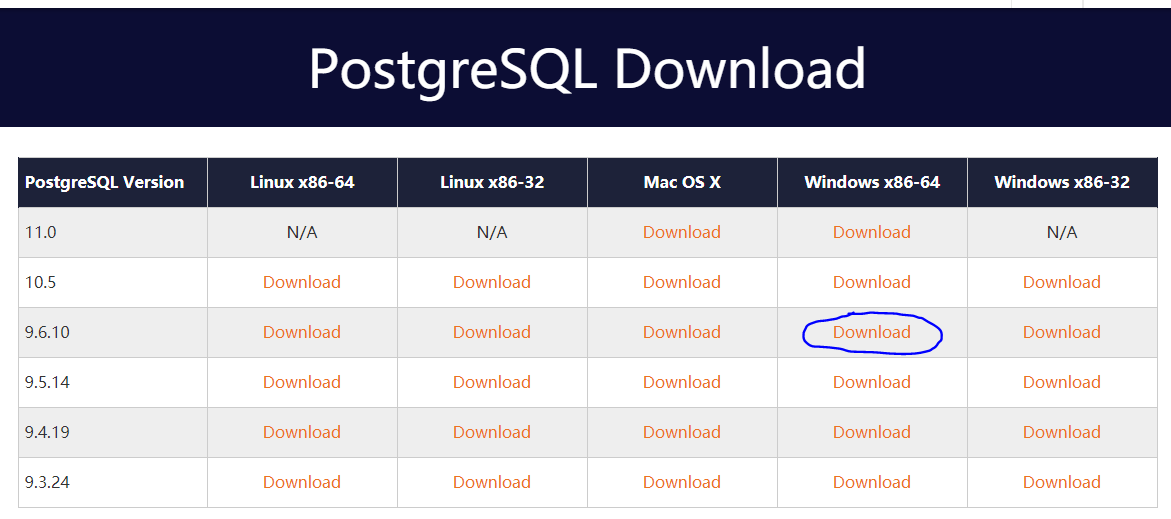Click N/A under Linux x86-64 for 11.0
The image size is (1171, 519).
coord(302,232)
